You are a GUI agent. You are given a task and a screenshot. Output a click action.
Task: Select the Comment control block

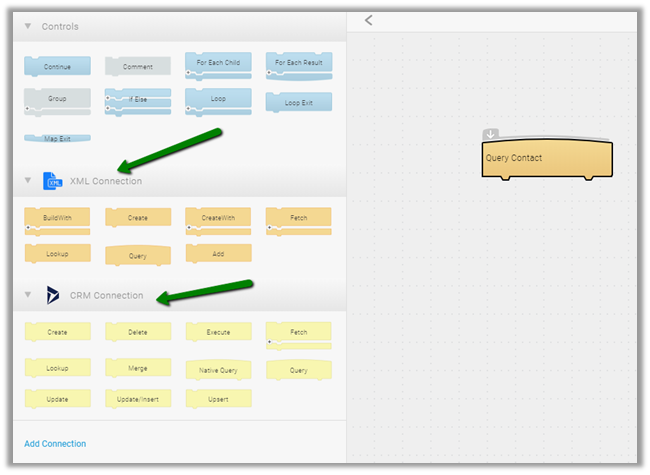click(138, 67)
